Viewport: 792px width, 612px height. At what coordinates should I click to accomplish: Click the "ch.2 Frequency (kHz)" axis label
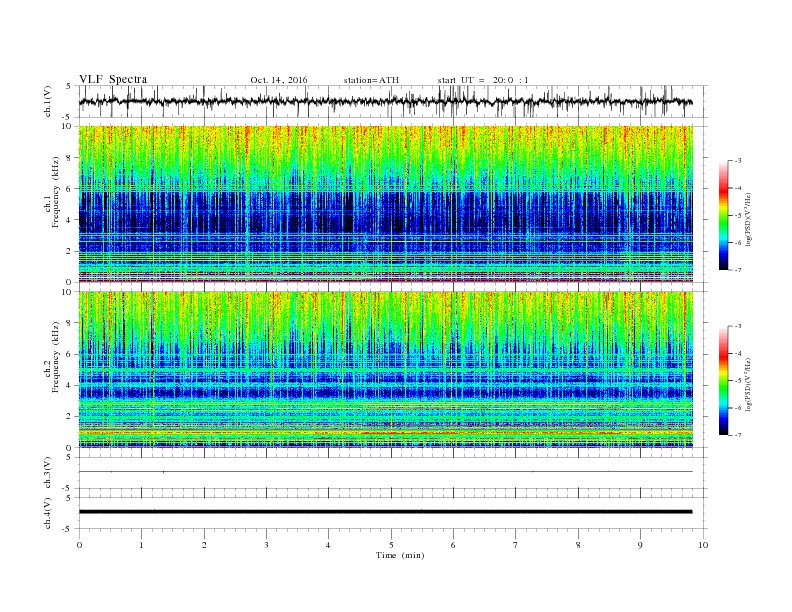(x=53, y=358)
